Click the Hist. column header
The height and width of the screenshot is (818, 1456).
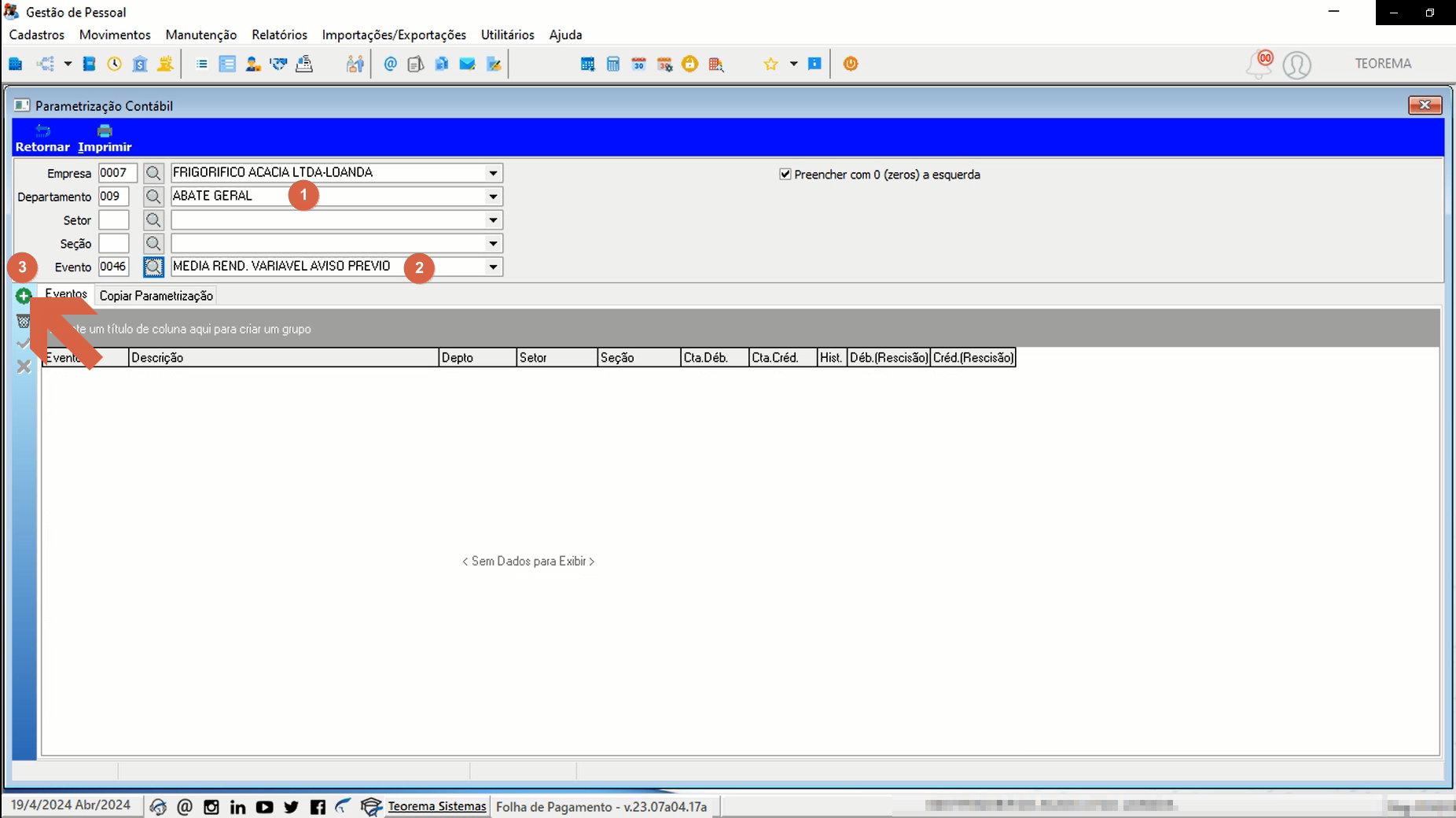pos(832,358)
